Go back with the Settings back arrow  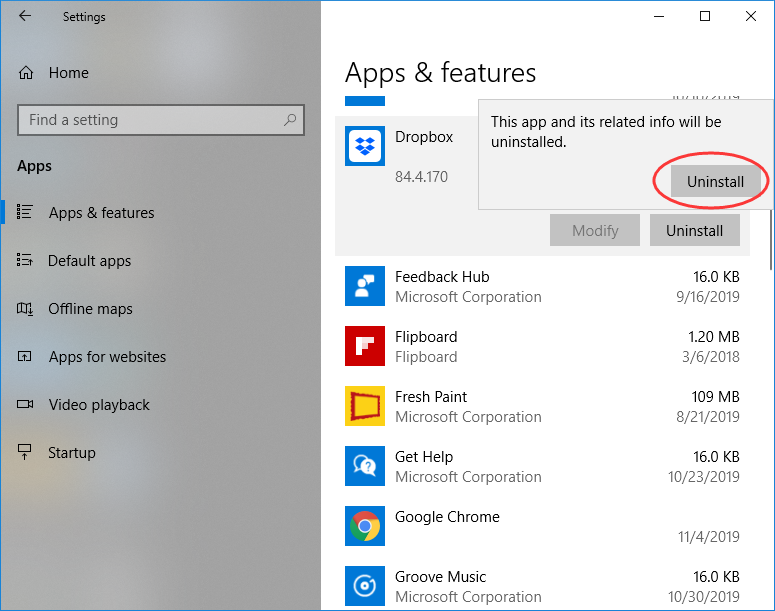[25, 16]
